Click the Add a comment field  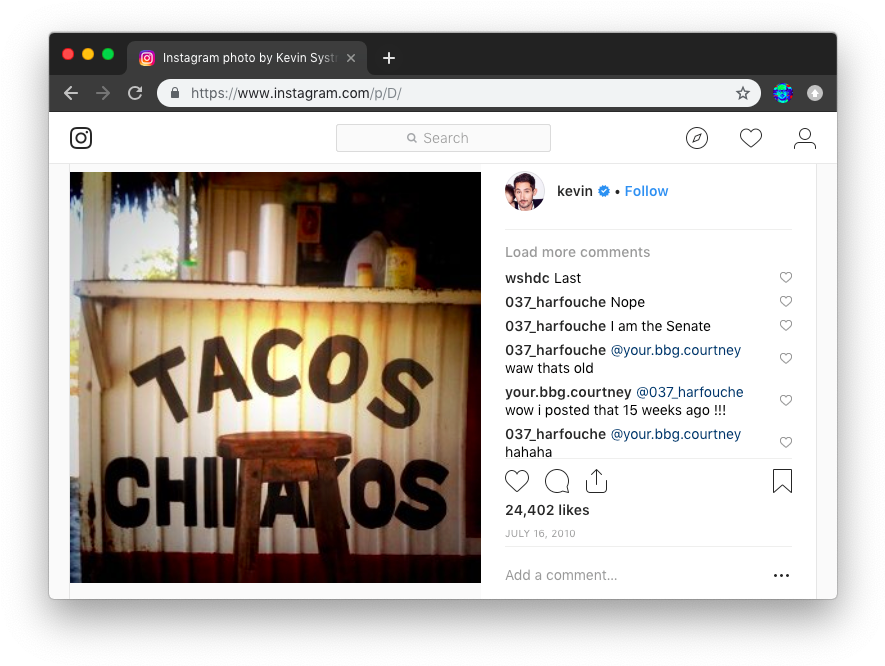[x=560, y=575]
